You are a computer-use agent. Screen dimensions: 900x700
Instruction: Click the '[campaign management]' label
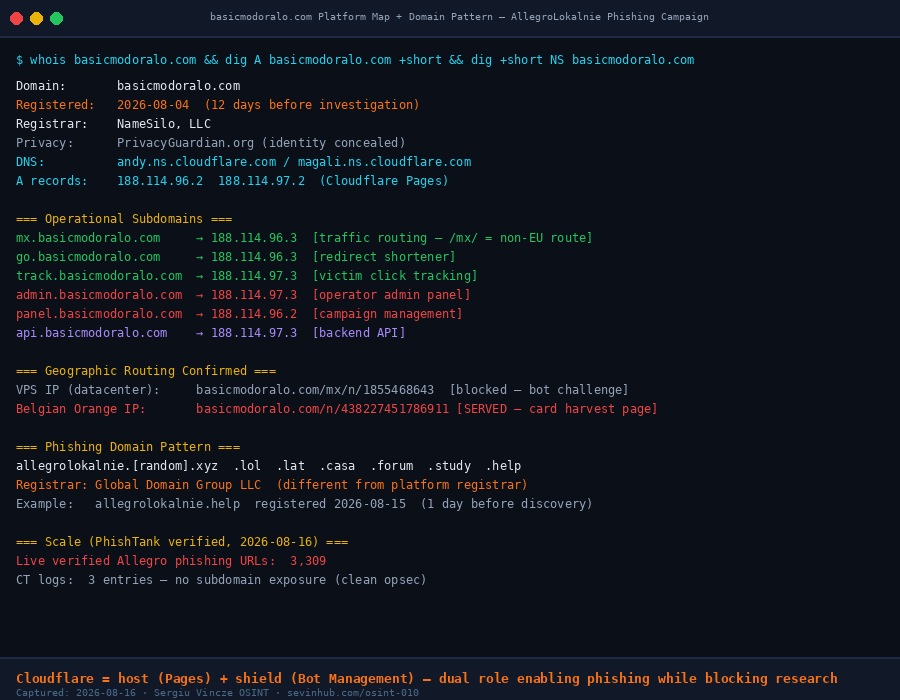point(387,313)
